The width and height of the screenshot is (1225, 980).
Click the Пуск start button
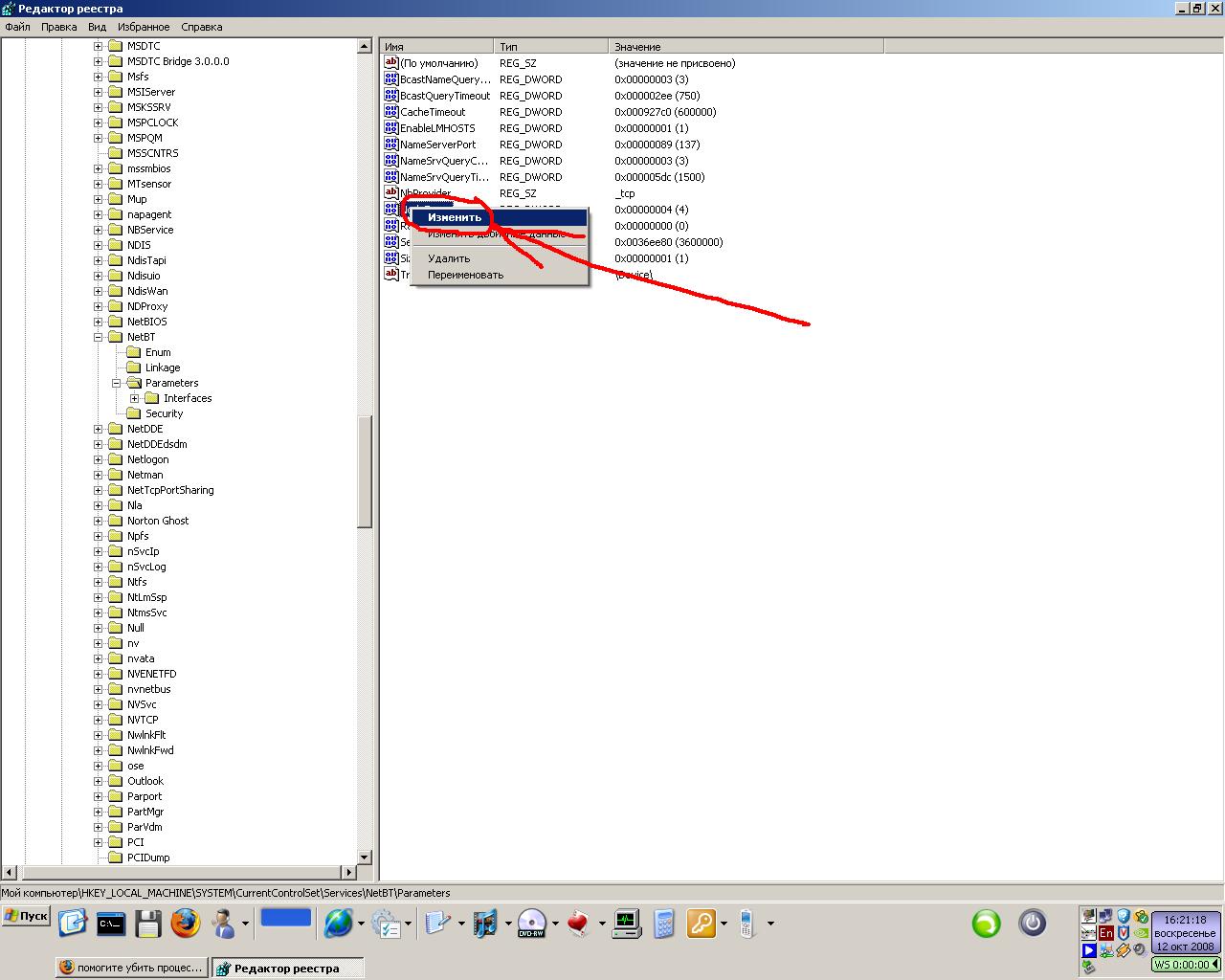[26, 916]
